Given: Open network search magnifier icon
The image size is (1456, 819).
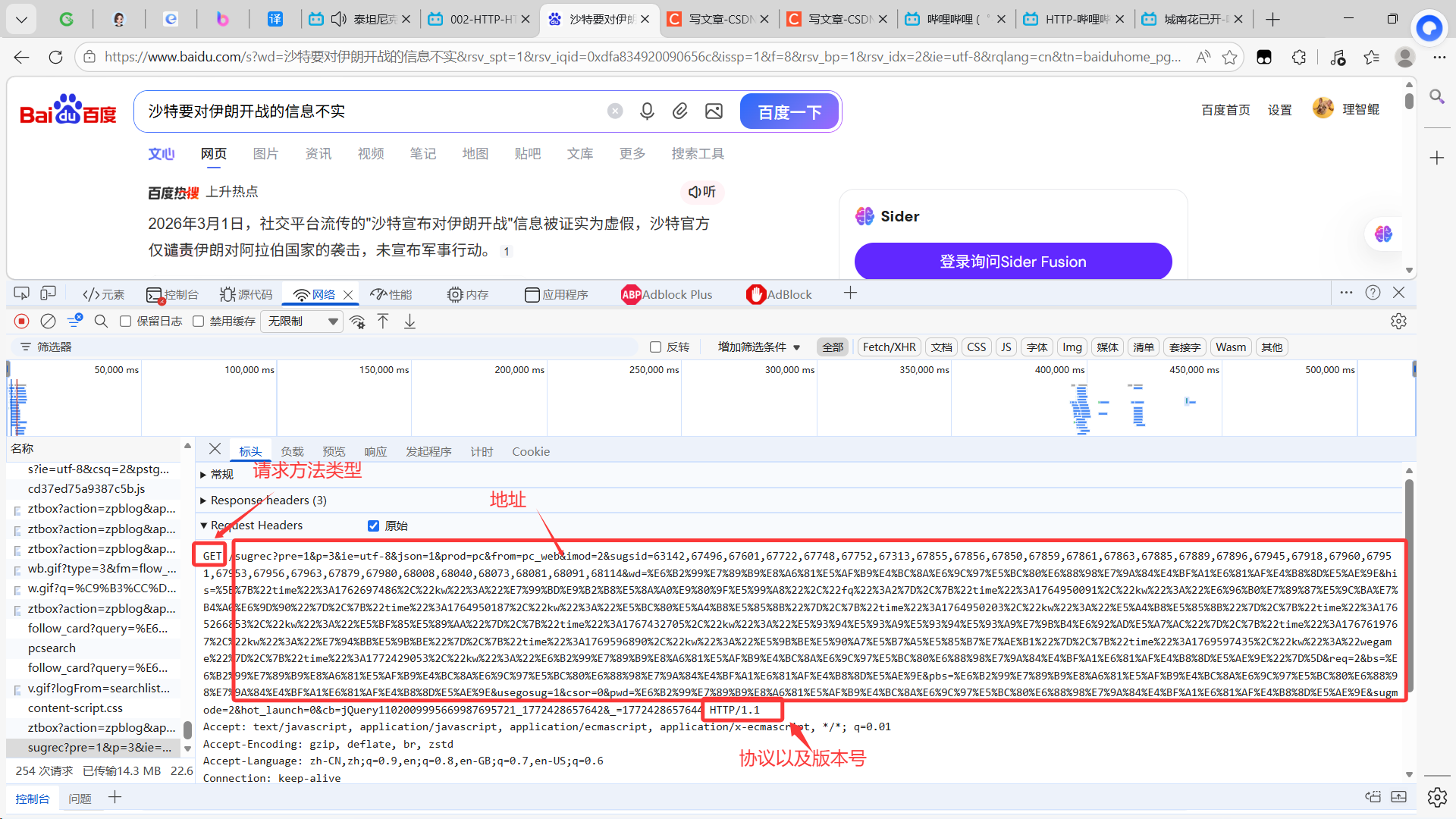Looking at the screenshot, I should tap(101, 322).
